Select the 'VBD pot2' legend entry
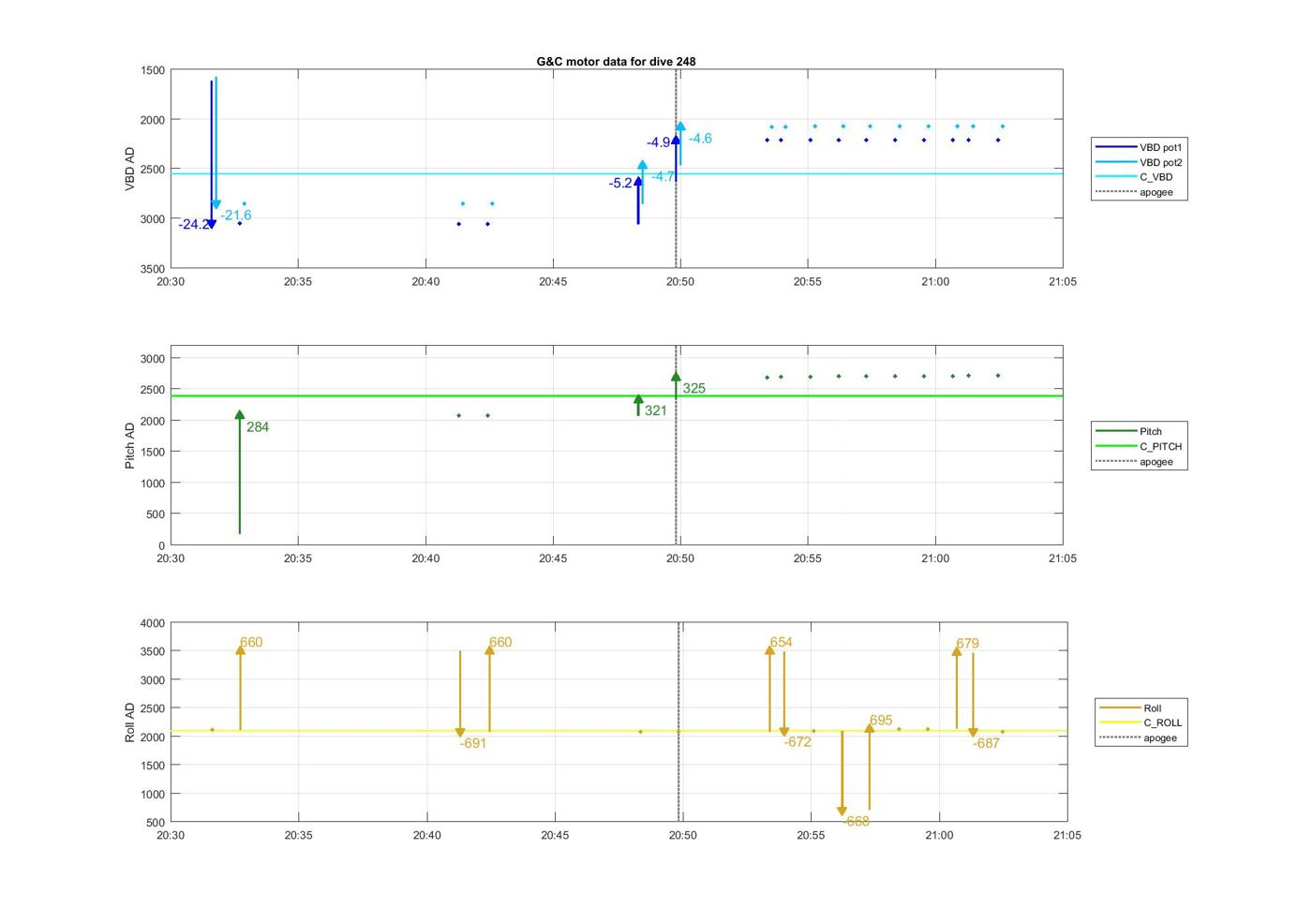This screenshot has height=924, width=1312. [1139, 162]
